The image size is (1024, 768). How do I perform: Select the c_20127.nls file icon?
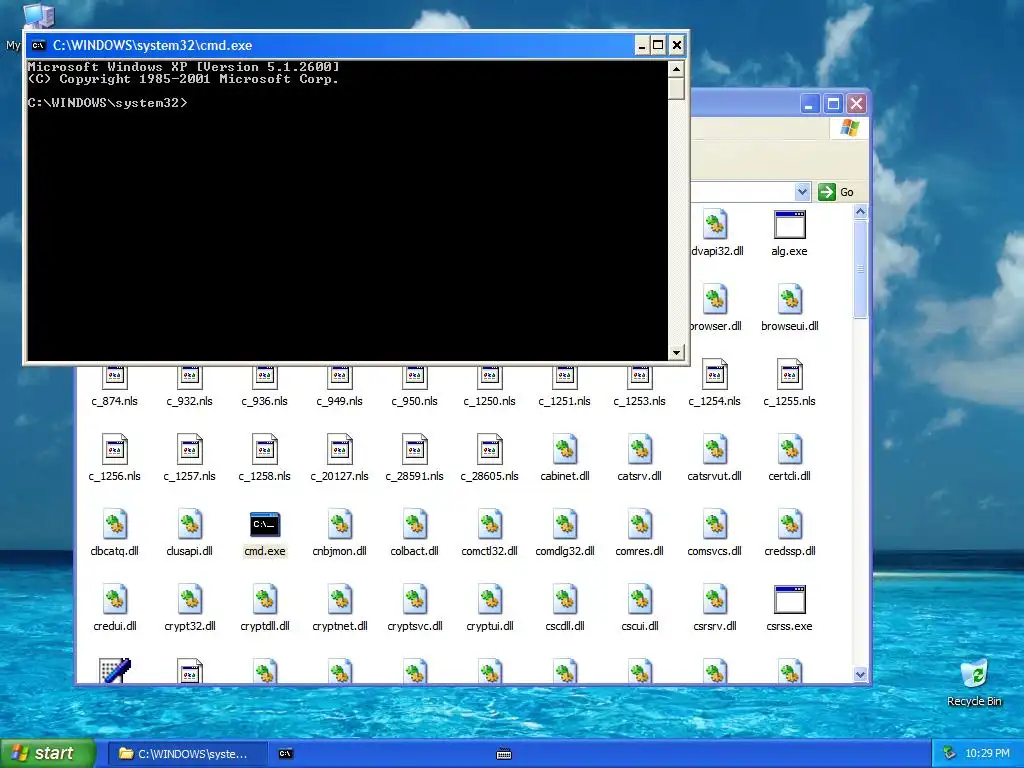pyautogui.click(x=340, y=449)
